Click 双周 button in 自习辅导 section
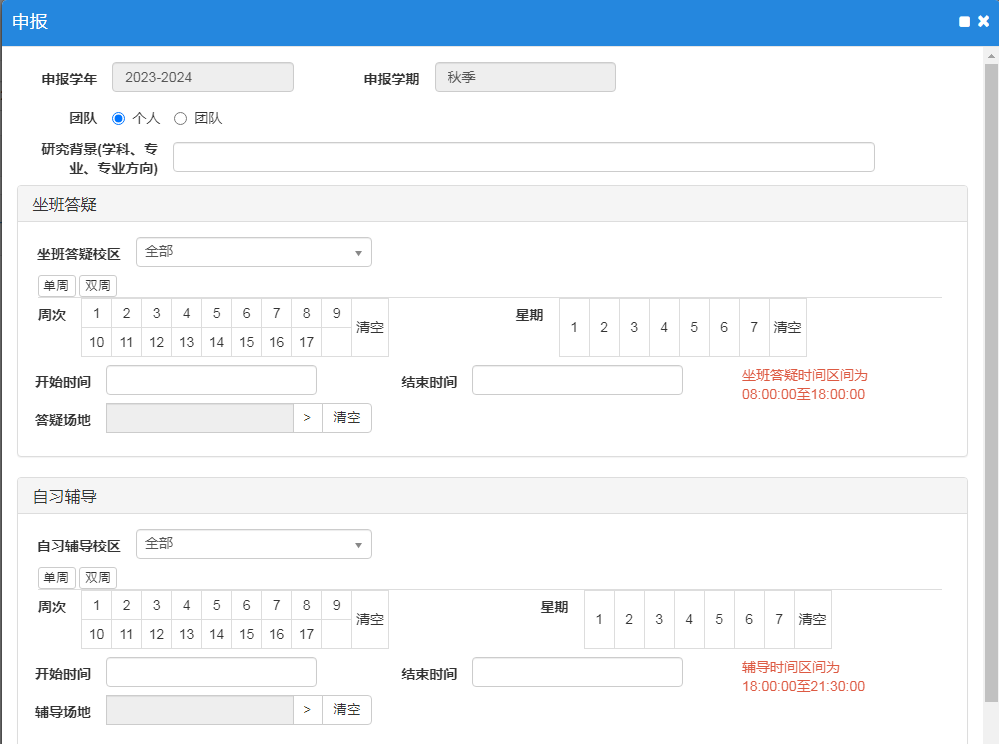 coord(98,578)
